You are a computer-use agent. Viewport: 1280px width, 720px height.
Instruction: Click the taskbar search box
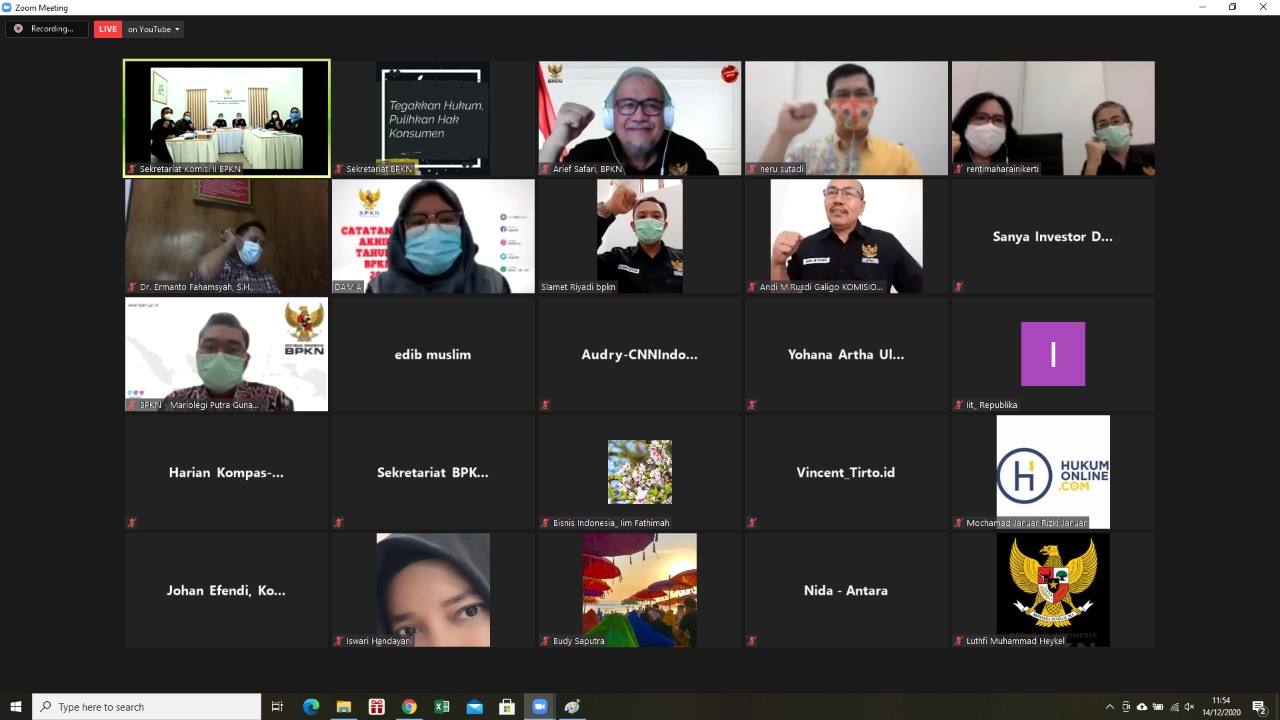pos(147,707)
